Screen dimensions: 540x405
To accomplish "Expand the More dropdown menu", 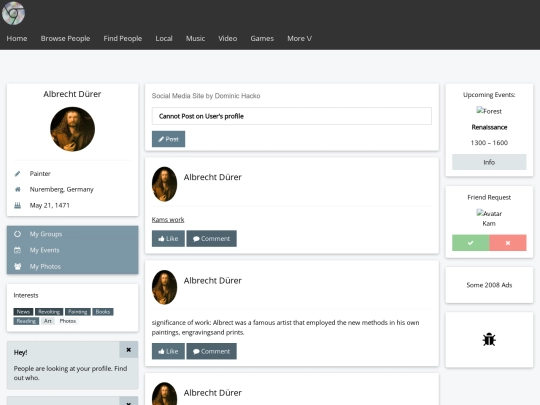I will pos(300,39).
